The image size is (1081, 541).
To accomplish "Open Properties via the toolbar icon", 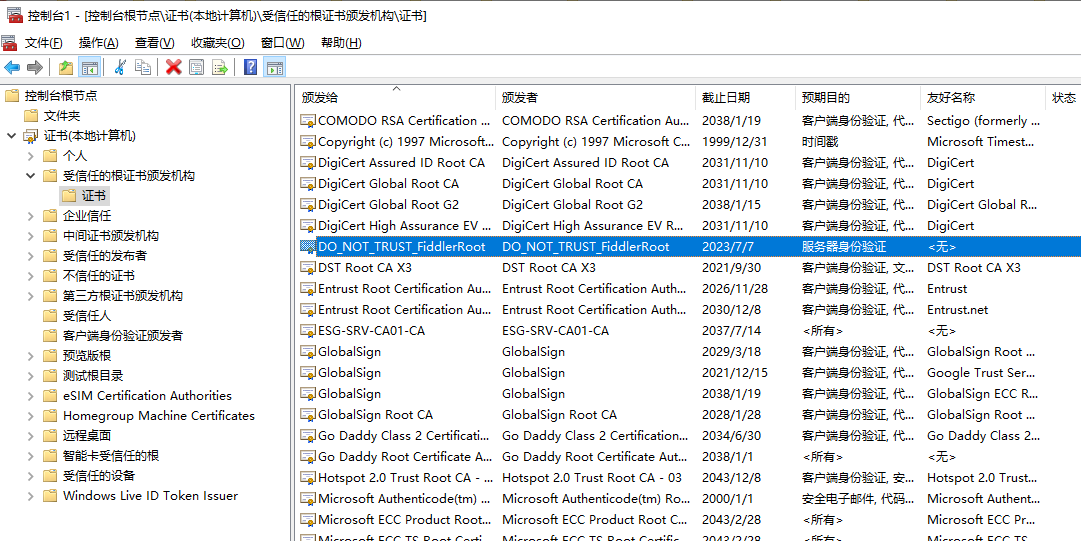I will point(197,67).
